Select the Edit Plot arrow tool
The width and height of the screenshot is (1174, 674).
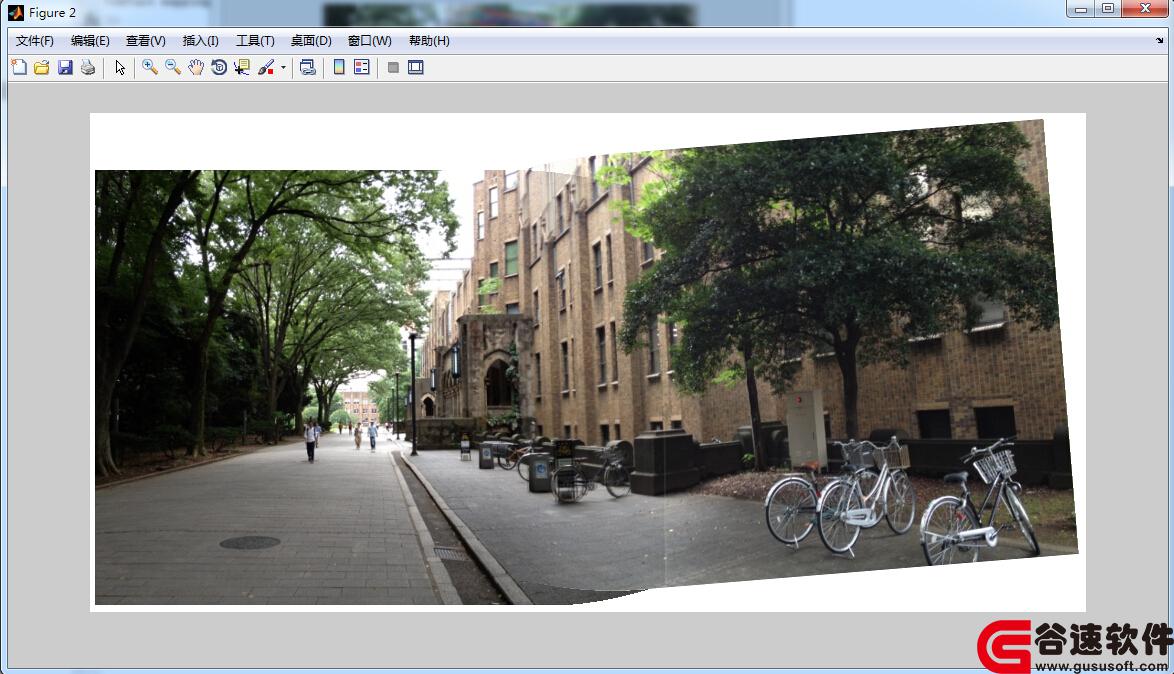[x=120, y=67]
